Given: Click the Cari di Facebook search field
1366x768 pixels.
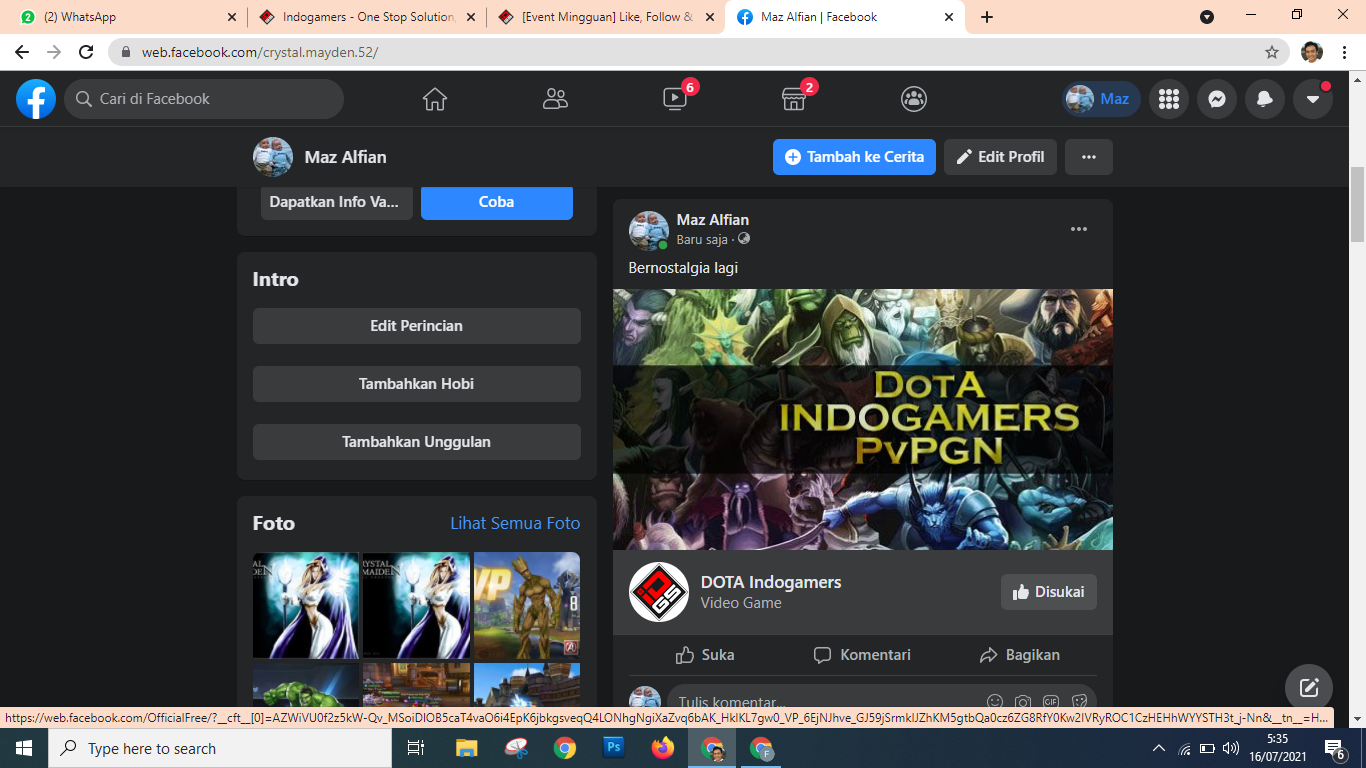Looking at the screenshot, I should point(204,99).
